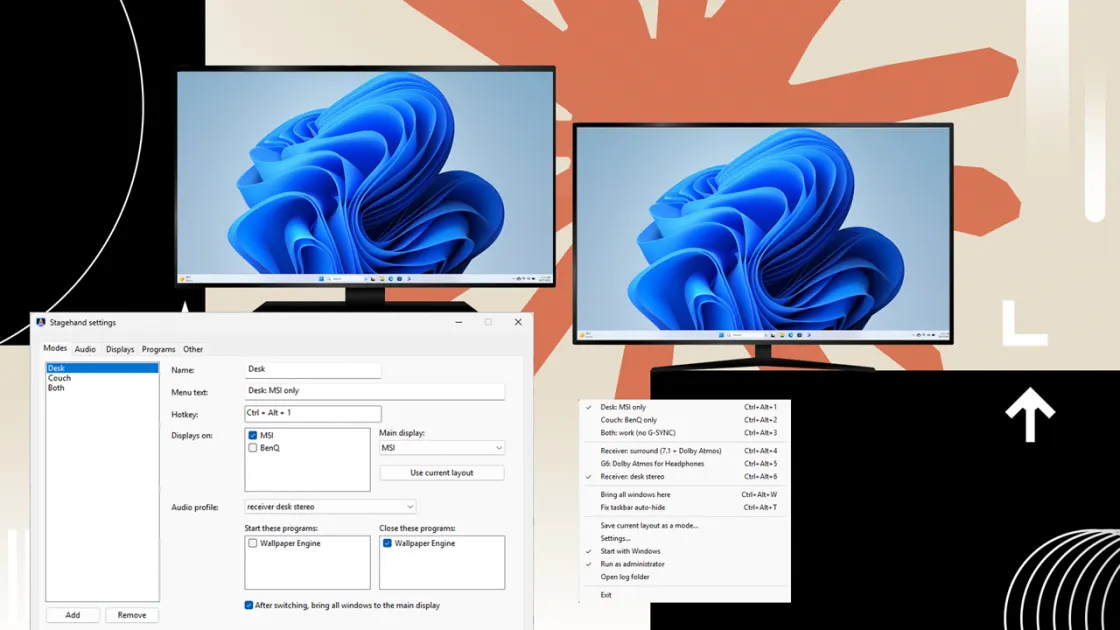Toggle Start with Windows in the menu
Screen dimensions: 1120x630
point(684,551)
